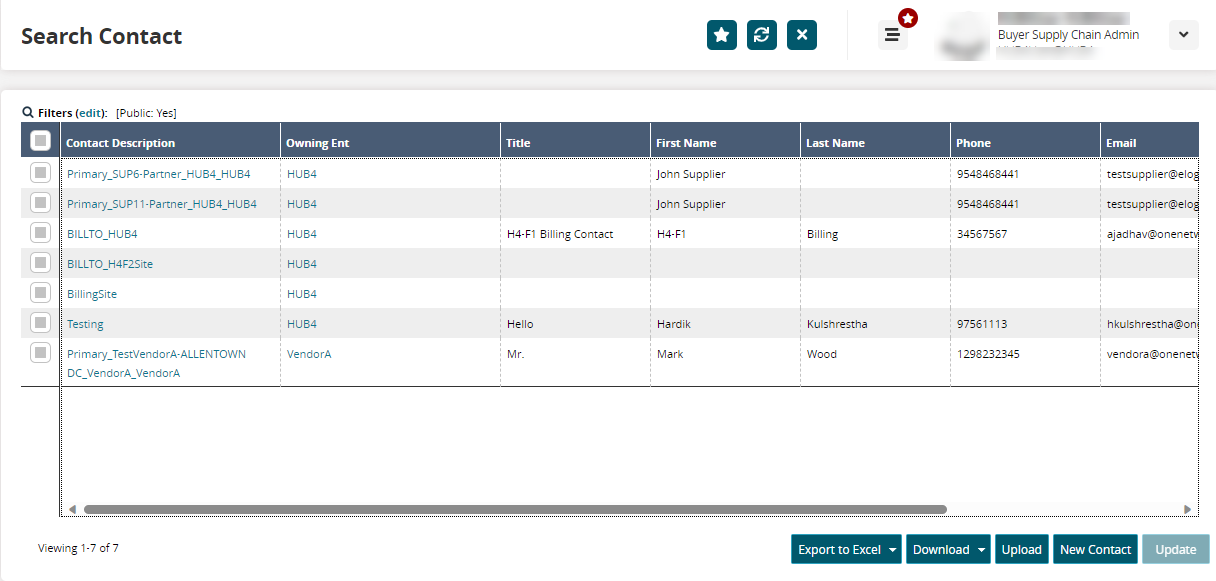Image resolution: width=1216 pixels, height=581 pixels.
Task: Open the filters edit link
Action: pyautogui.click(x=91, y=114)
